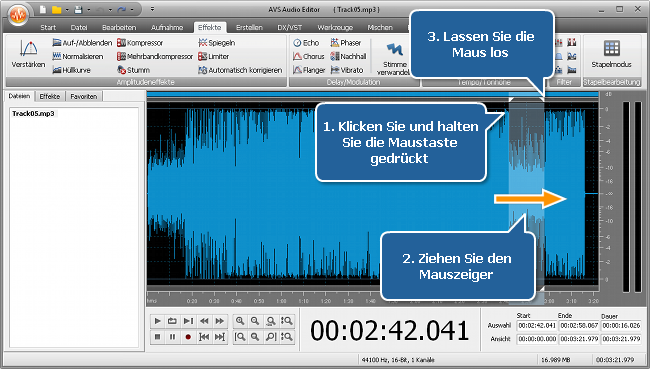Screen dimensions: 650x369
Task: Switch to the Start ribbon tab
Action: (48, 27)
